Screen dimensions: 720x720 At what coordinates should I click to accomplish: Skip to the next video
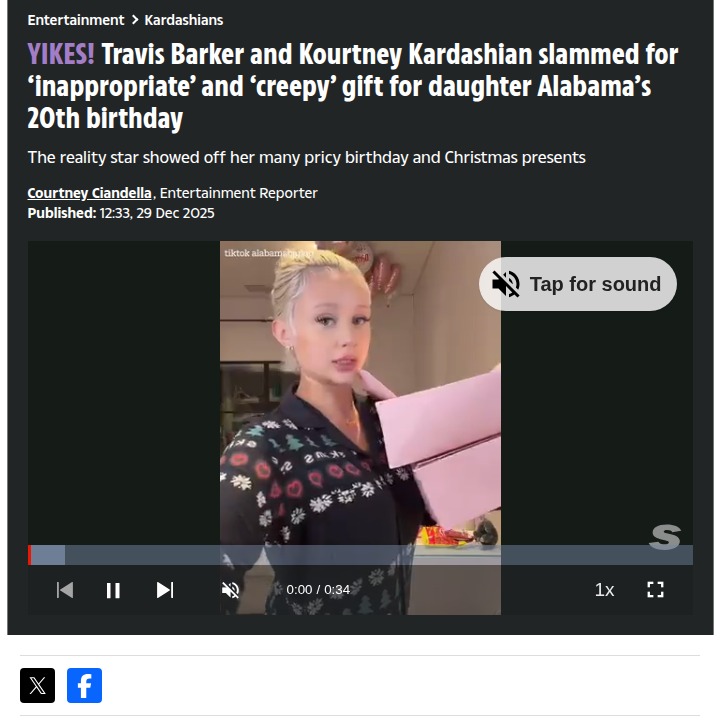[x=165, y=590]
